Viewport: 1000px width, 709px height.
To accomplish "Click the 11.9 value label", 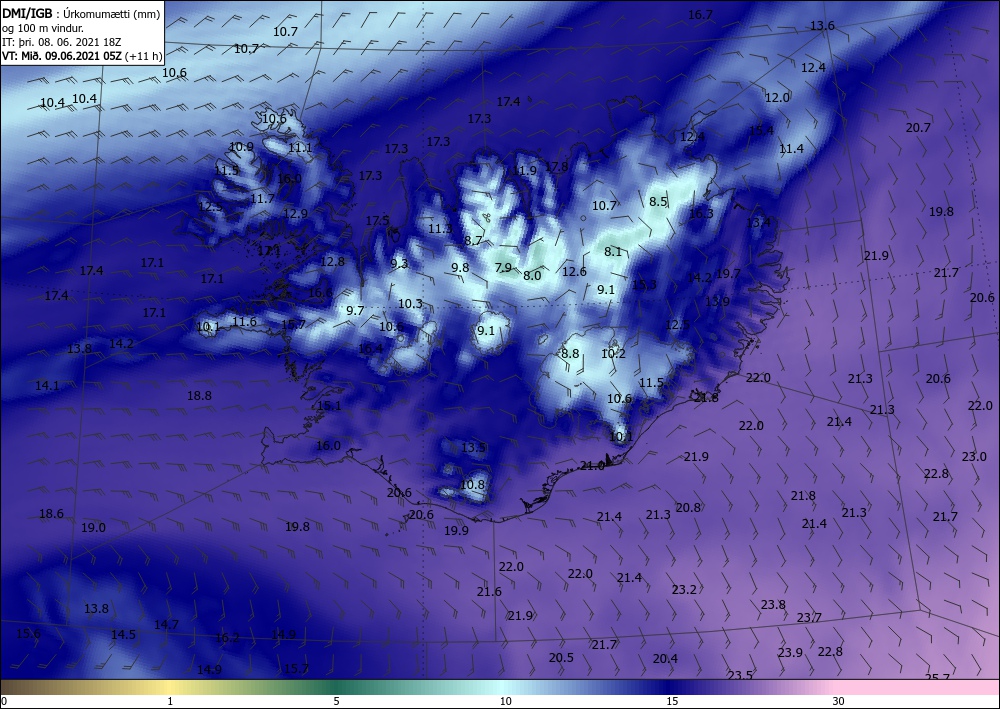I will 524,171.
